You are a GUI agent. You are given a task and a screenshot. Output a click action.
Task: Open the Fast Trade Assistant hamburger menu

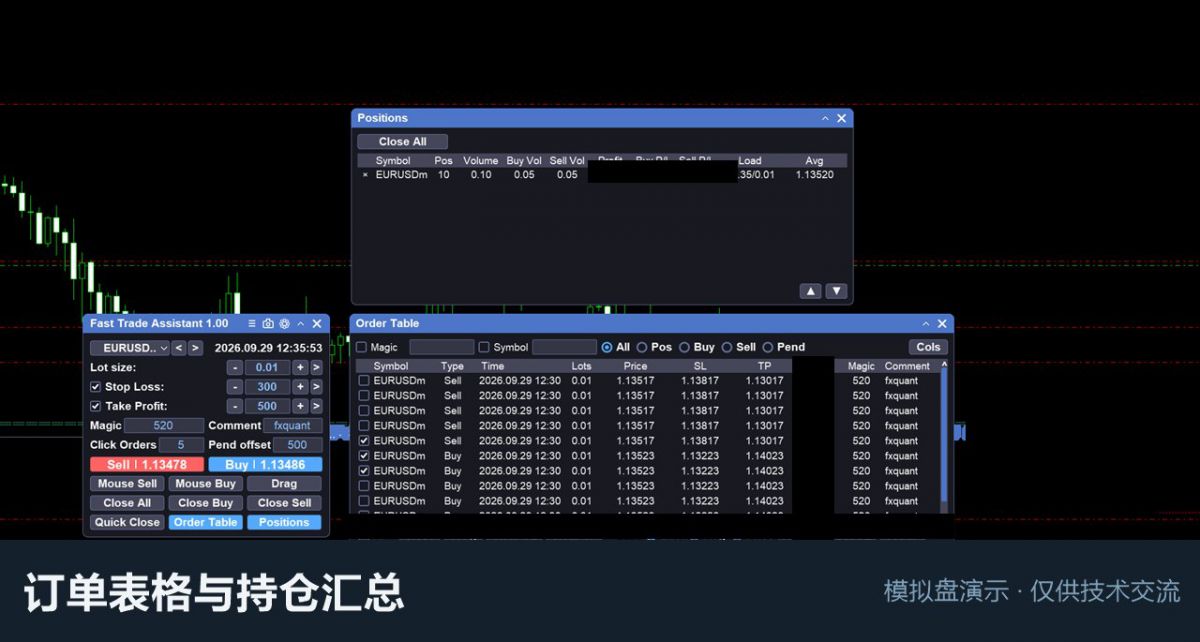coord(252,324)
